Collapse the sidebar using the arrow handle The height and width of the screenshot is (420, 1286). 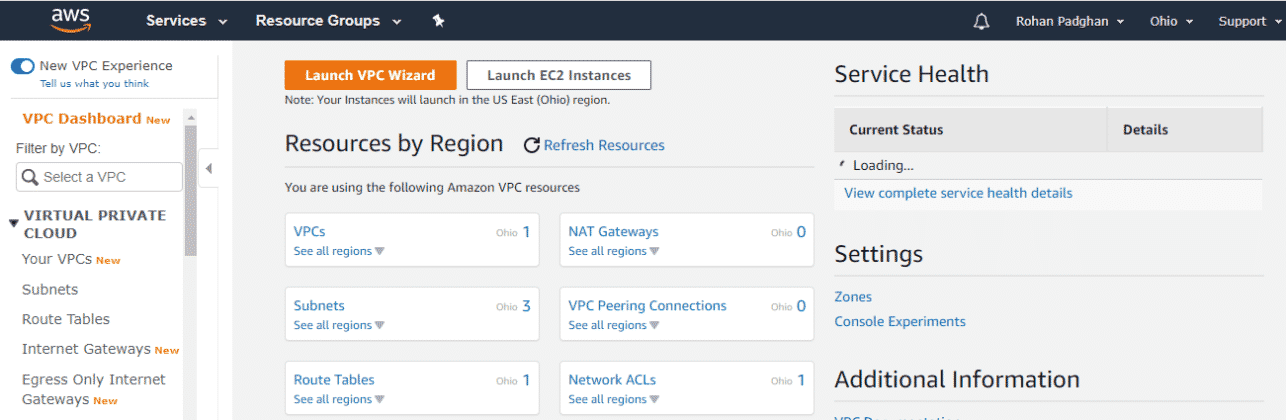tap(209, 169)
